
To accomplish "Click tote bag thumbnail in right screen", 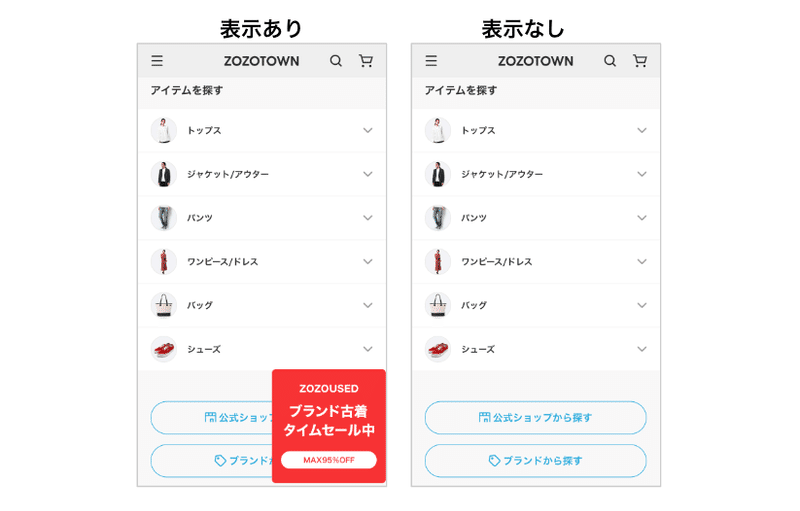I will [x=438, y=305].
